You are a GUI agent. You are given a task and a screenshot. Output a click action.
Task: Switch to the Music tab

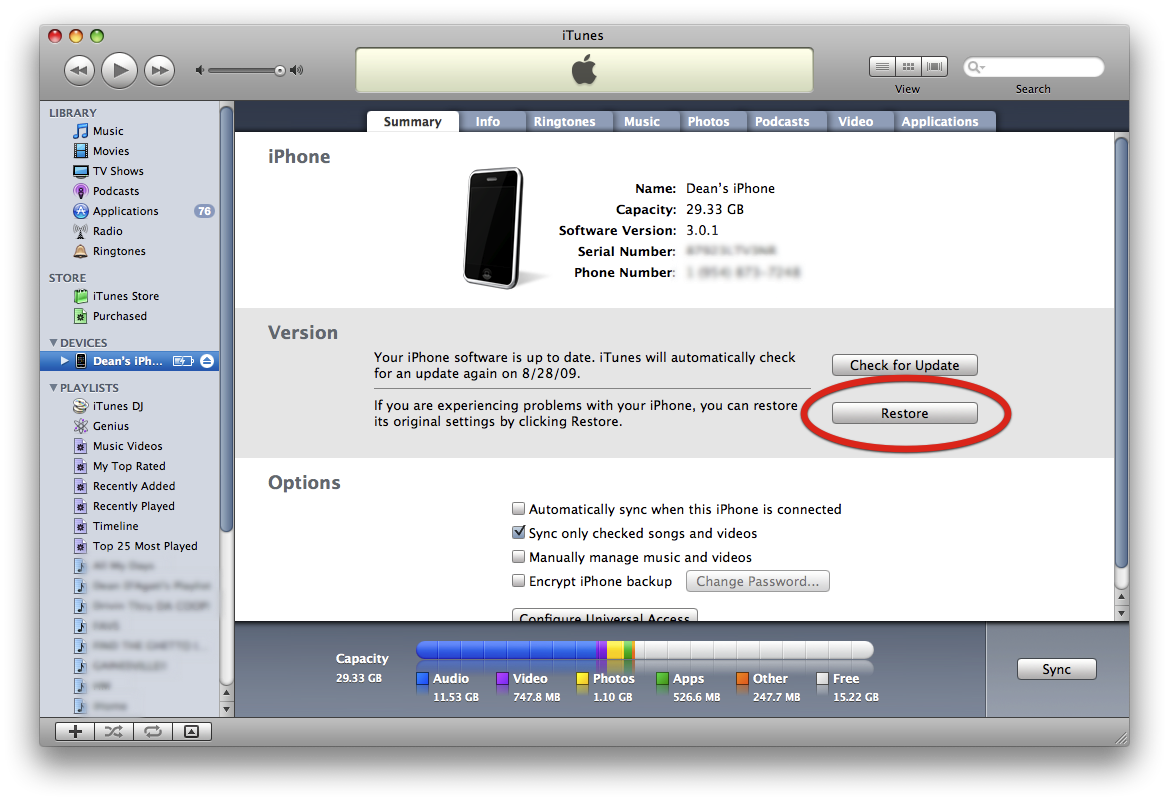pyautogui.click(x=642, y=122)
